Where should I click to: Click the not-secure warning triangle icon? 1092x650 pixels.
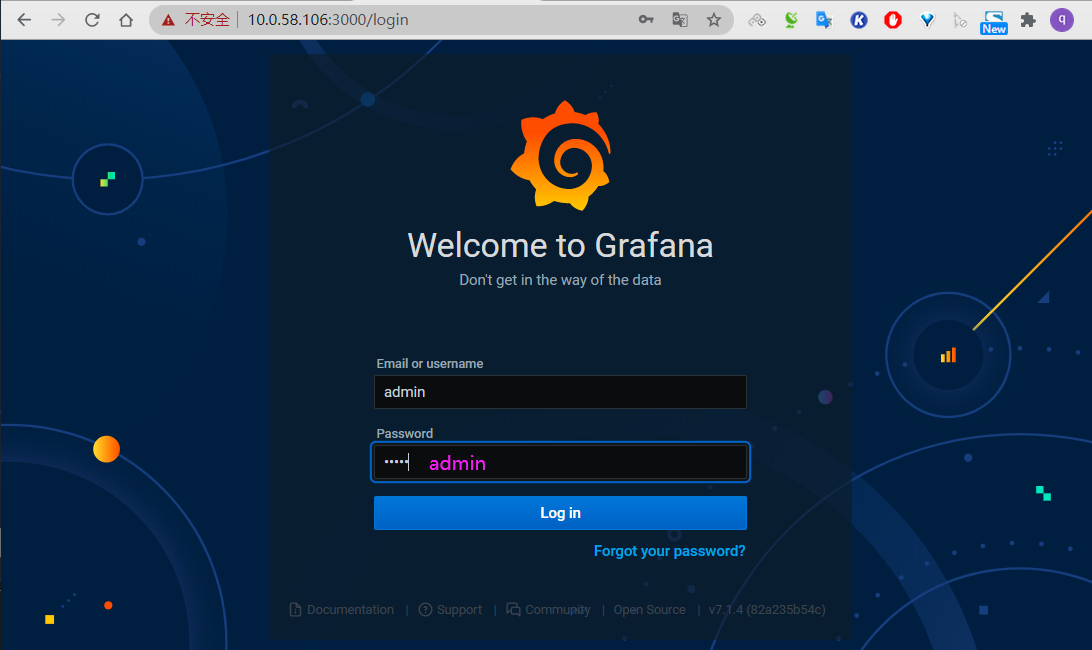tap(168, 20)
